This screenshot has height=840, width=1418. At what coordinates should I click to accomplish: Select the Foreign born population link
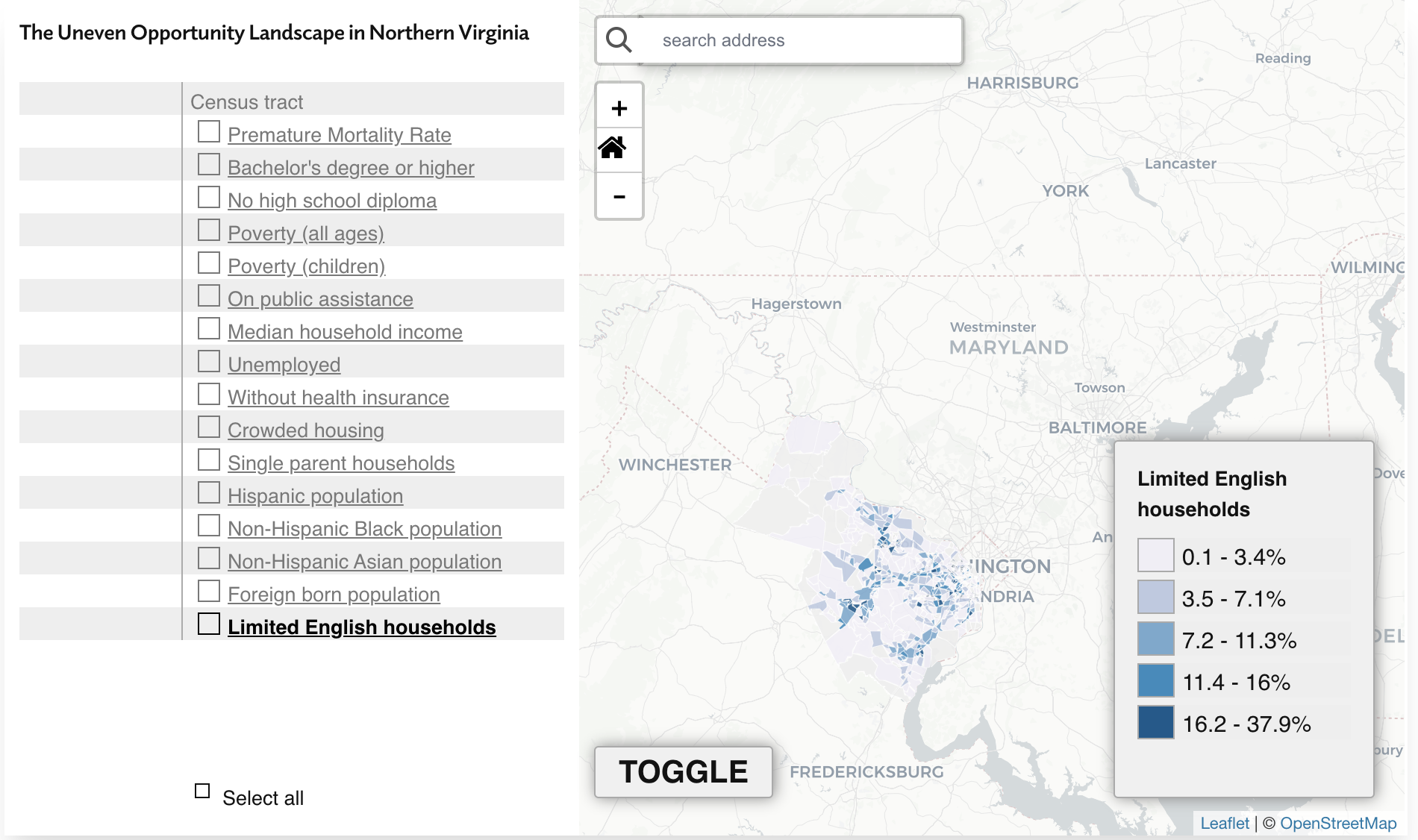(334, 595)
